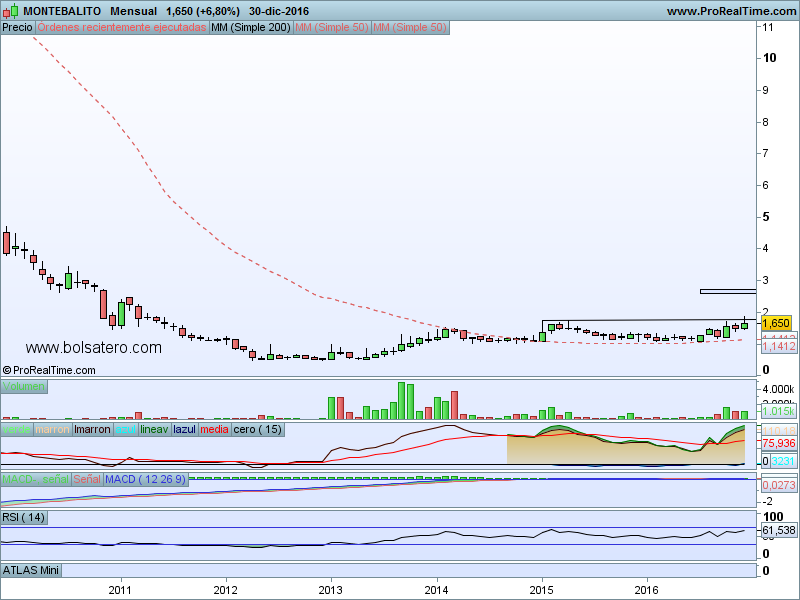Click the 2015 label on time axis

541,590
